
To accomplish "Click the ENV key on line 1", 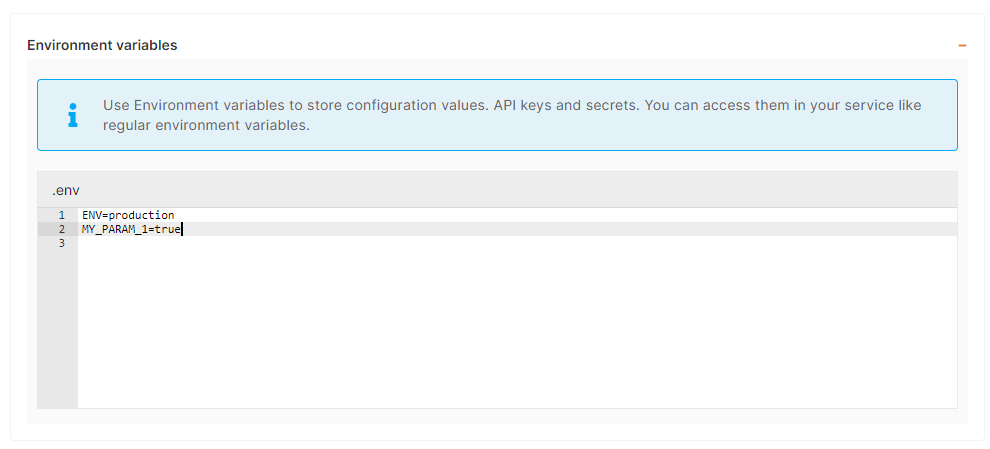I will point(92,215).
